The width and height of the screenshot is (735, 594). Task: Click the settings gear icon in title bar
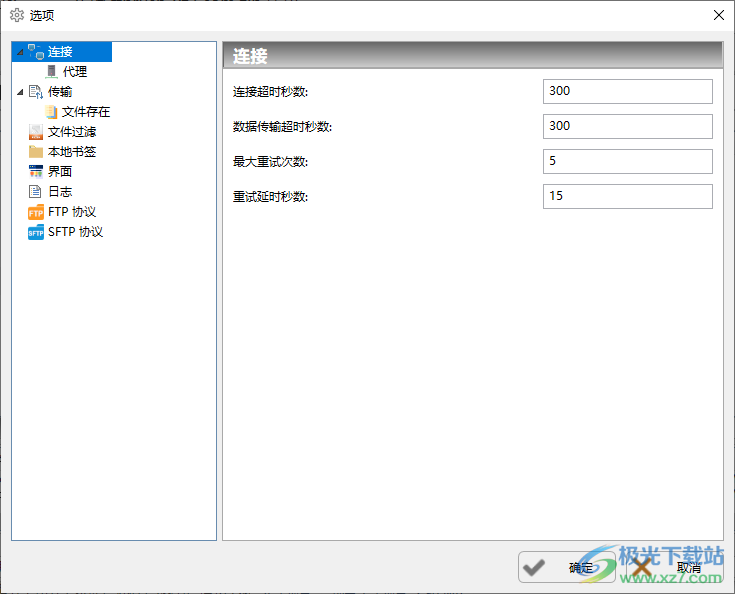pos(17,15)
